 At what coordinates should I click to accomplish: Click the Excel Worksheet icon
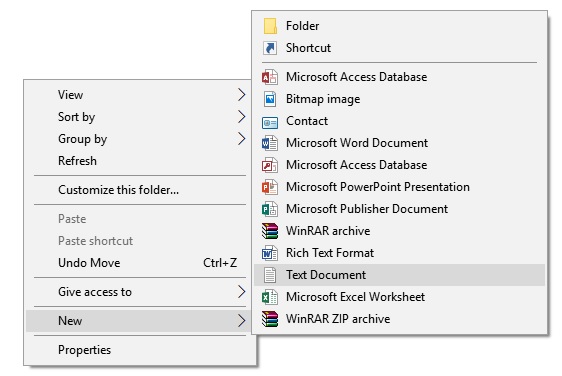coord(270,297)
